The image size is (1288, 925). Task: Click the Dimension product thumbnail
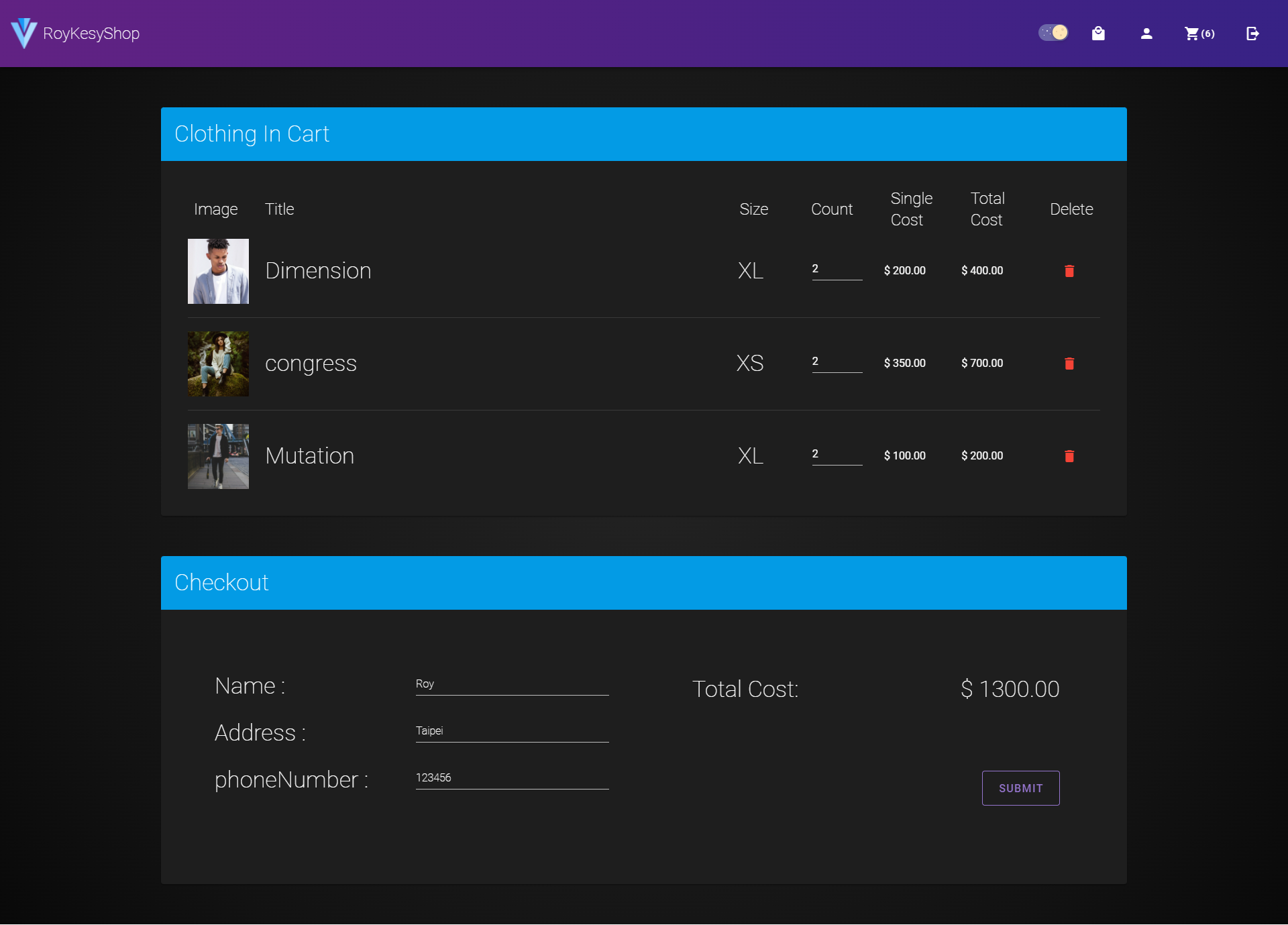pos(218,271)
